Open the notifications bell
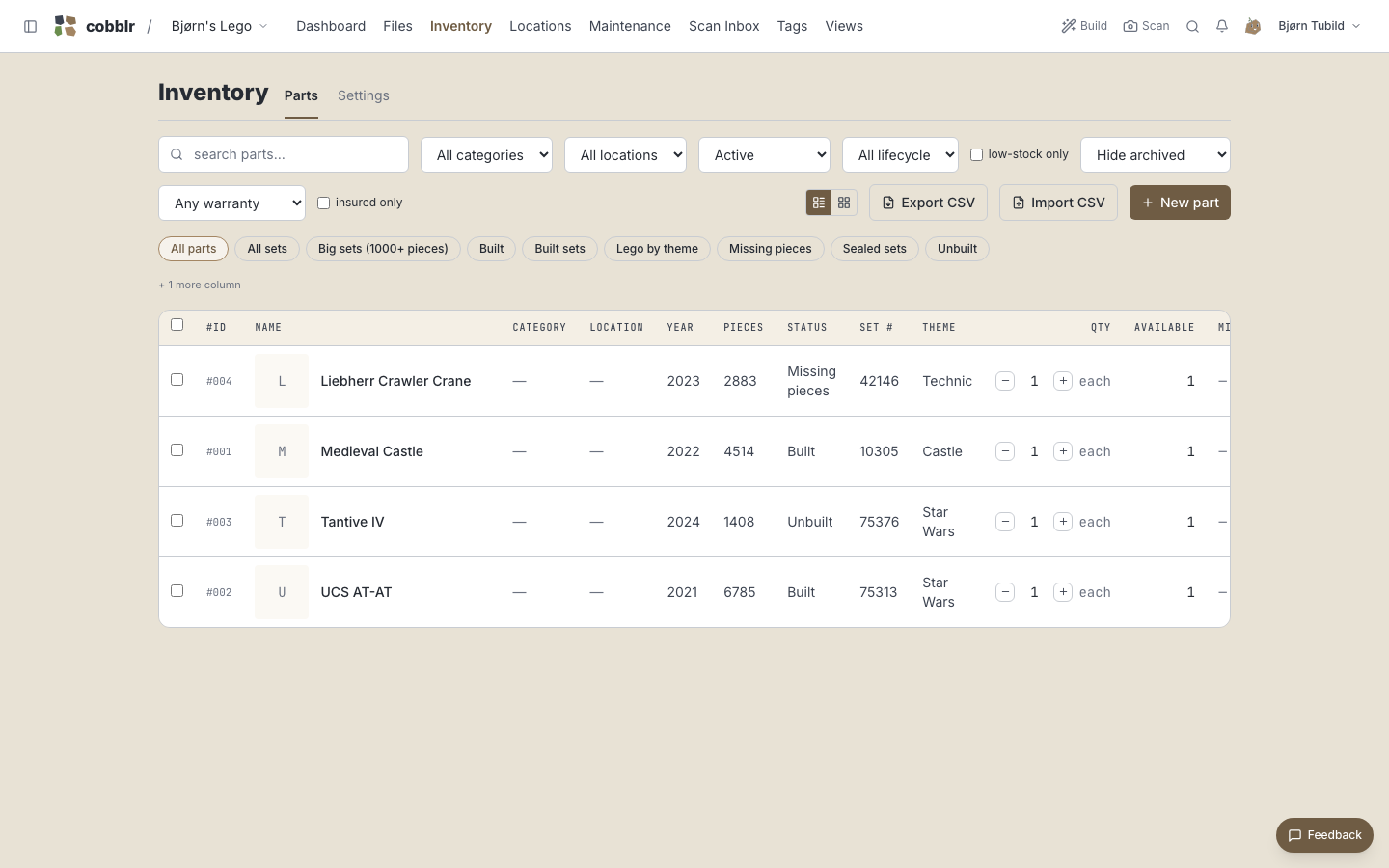1389x868 pixels. pos(1222,26)
